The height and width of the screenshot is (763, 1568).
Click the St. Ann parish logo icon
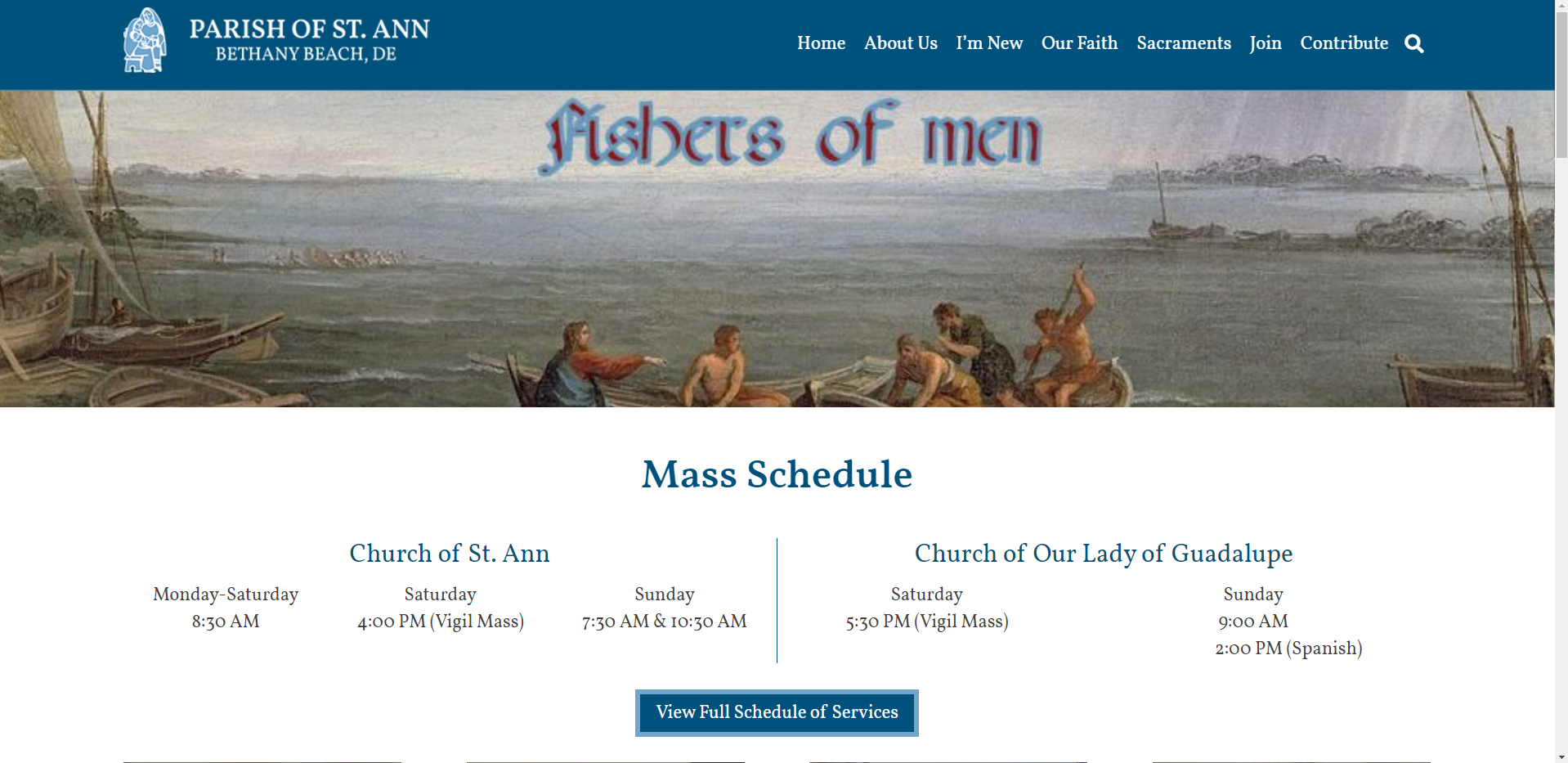[145, 41]
